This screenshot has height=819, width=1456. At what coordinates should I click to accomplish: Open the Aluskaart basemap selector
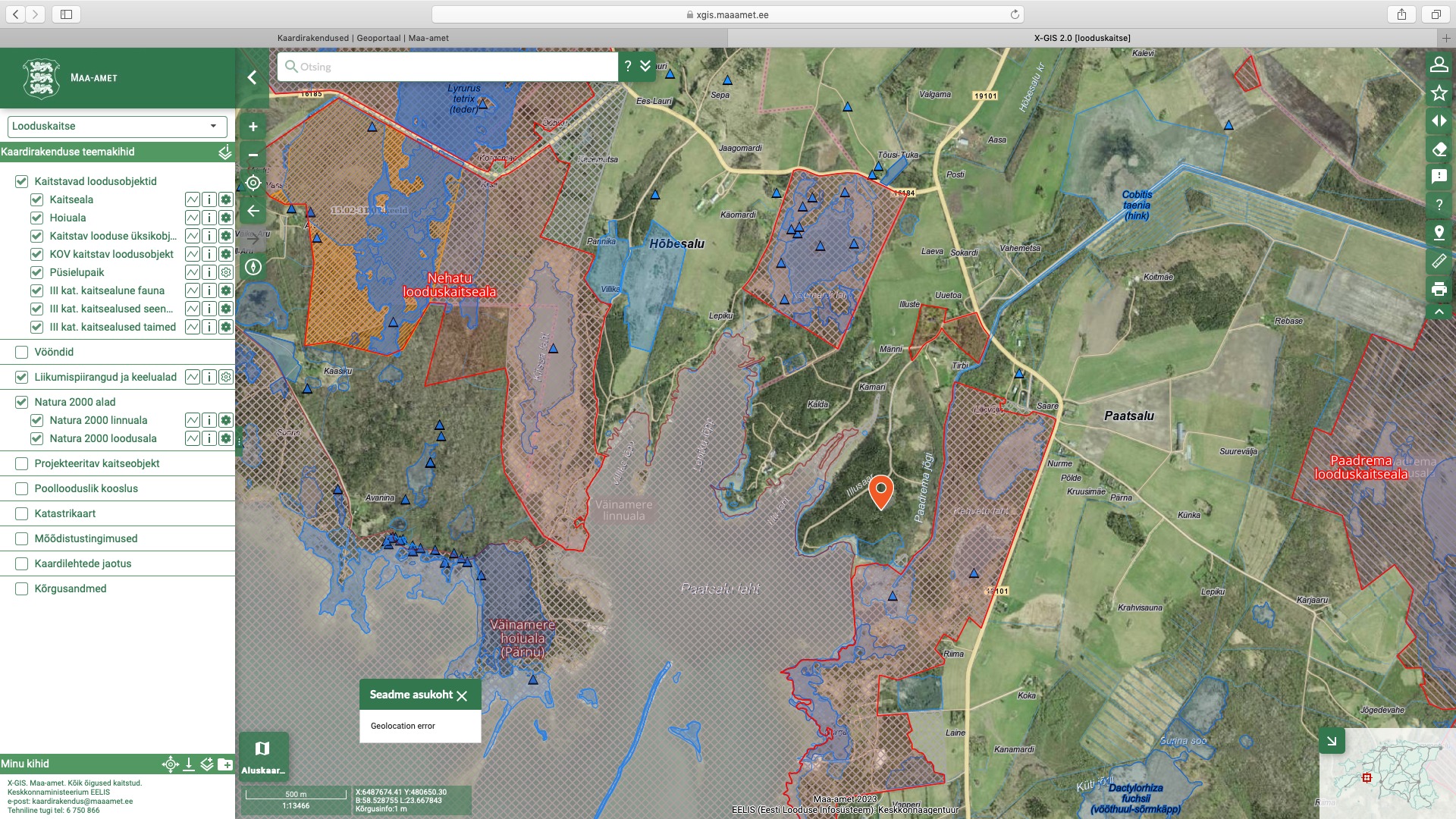(x=262, y=756)
